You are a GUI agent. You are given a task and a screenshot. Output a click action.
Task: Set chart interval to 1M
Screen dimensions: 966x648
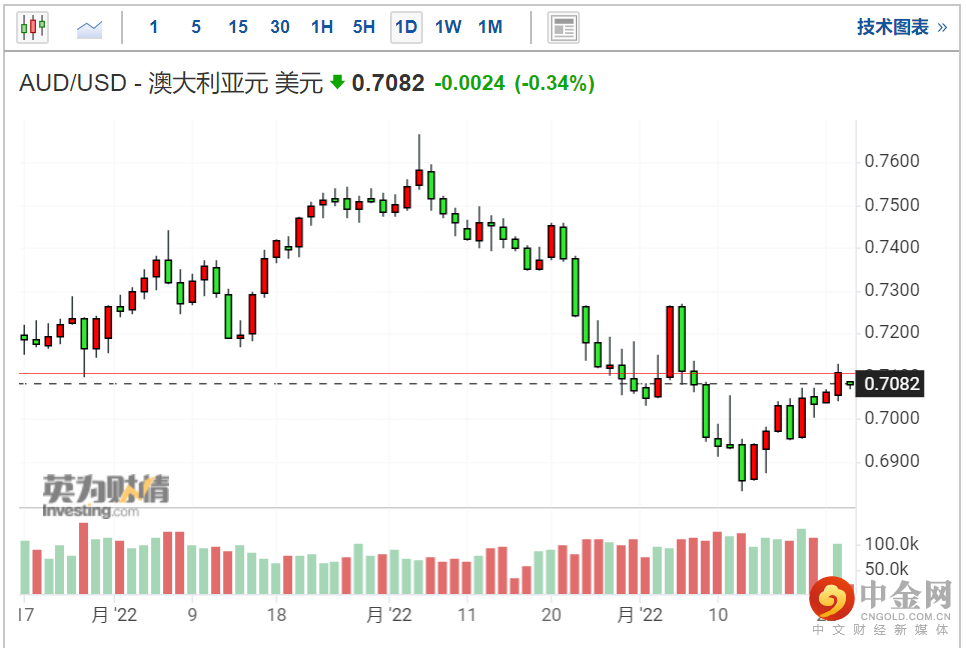(490, 27)
